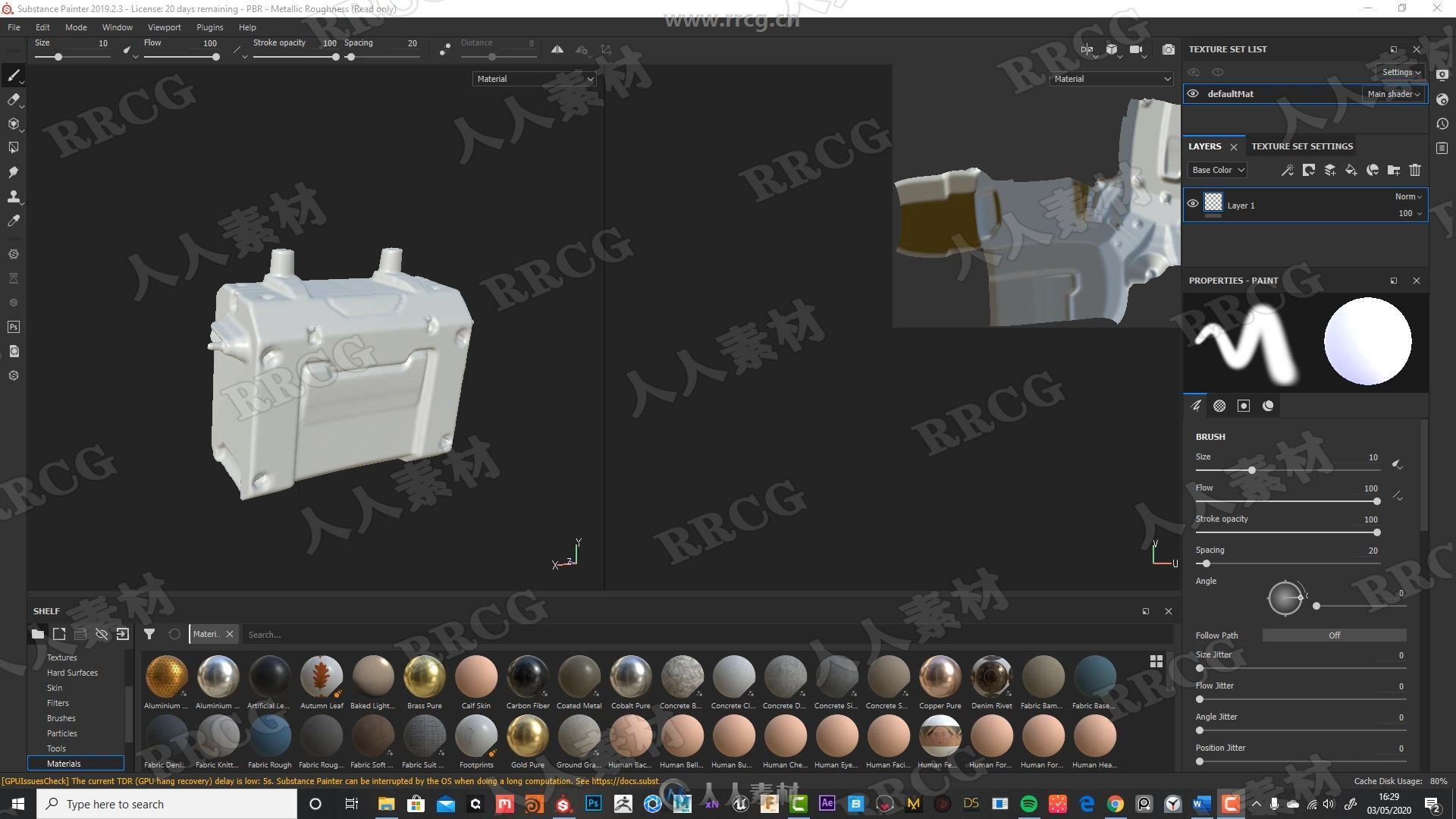Open the Main shader dropdown
Screen dimensions: 1456x819
[x=1393, y=94]
